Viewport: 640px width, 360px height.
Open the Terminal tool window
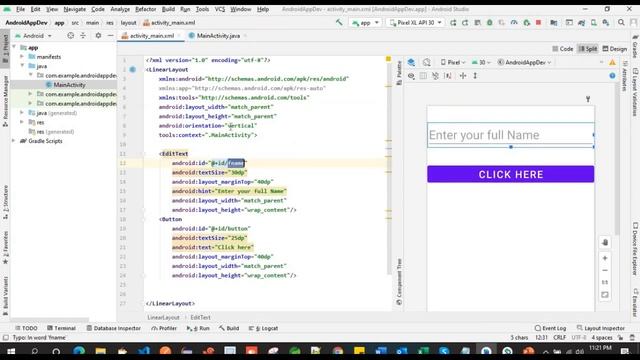61,328
